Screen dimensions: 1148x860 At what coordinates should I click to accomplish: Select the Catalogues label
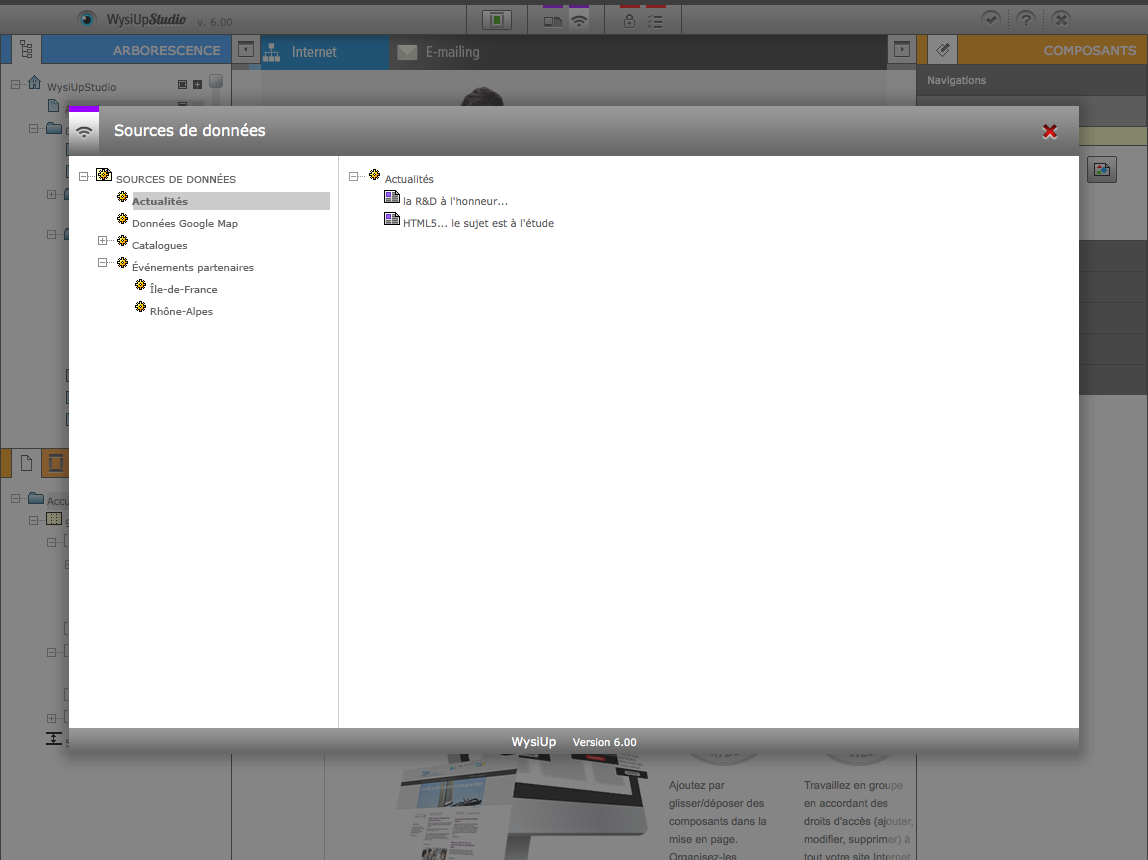tap(160, 245)
